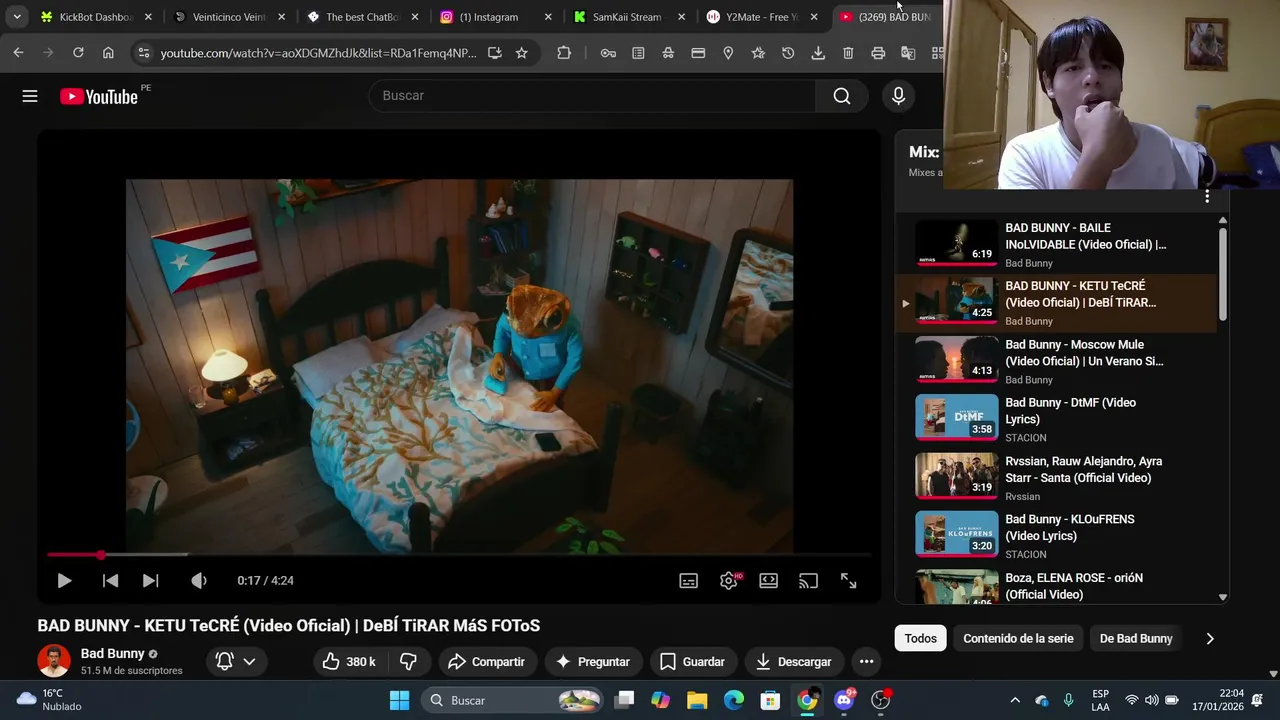The height and width of the screenshot is (720, 1280).
Task: Seek on the video progress bar
Action: (x=459, y=554)
